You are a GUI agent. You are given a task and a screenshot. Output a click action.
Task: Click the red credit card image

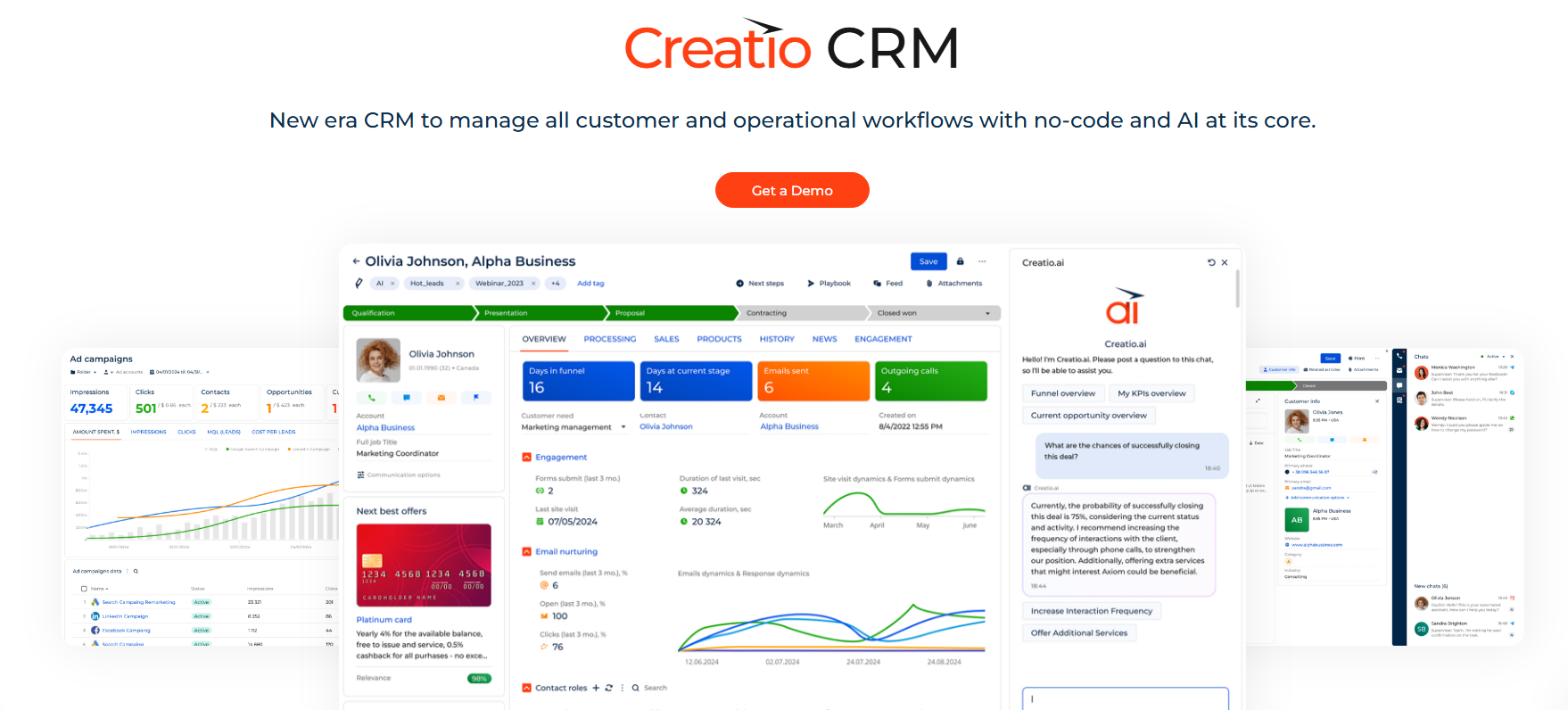[424, 566]
